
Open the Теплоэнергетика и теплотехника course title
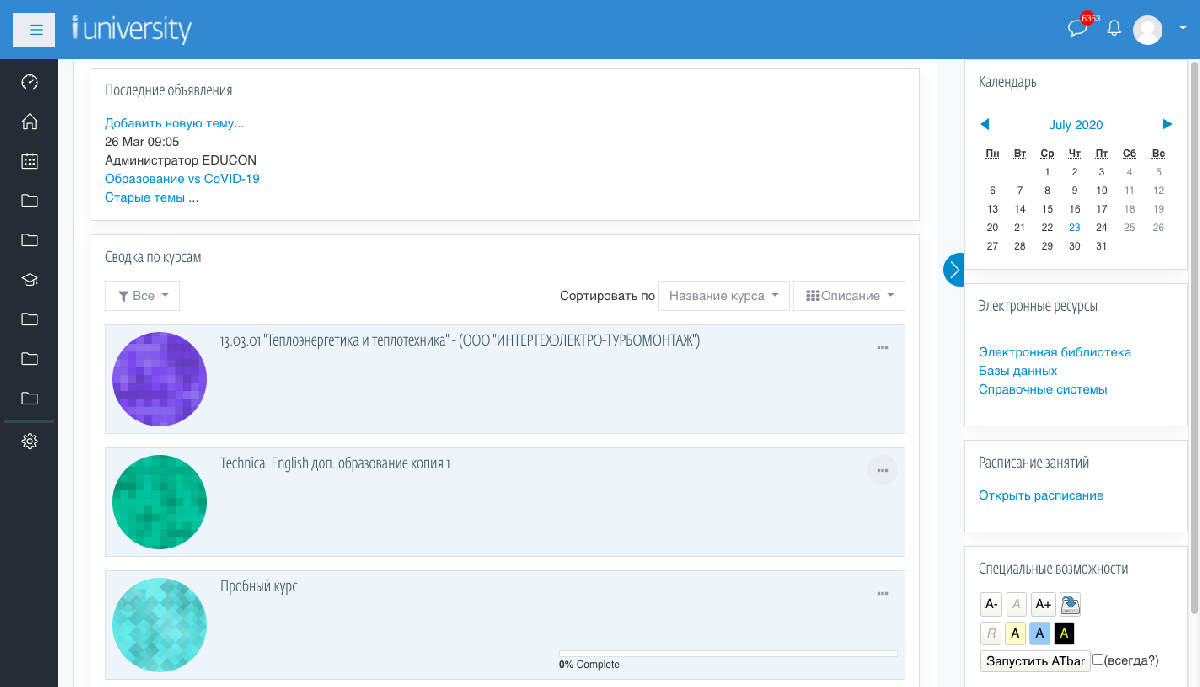pos(460,341)
